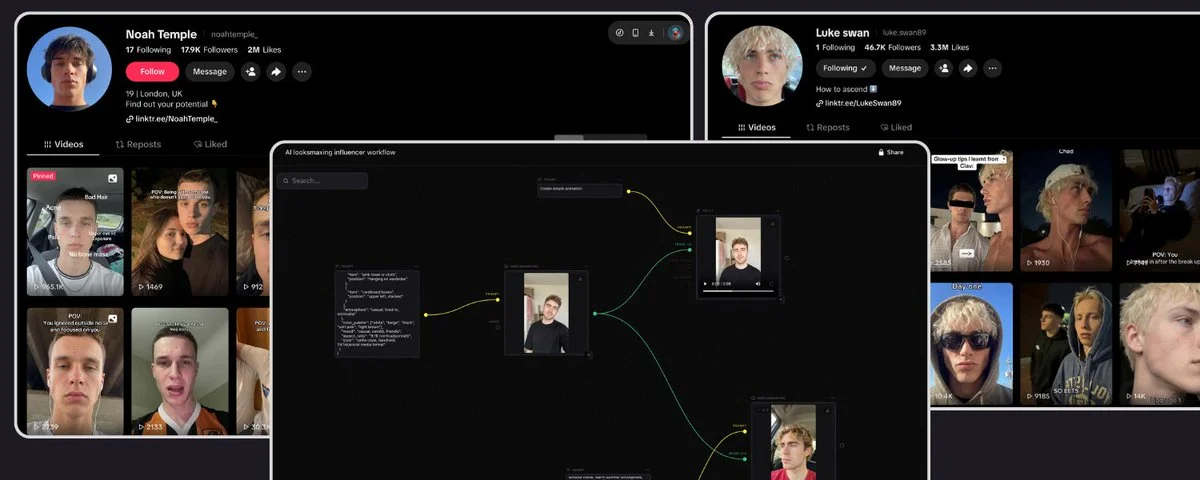Click the Share button in the workflow window
Viewport: 1200px width, 480px height.
click(890, 152)
